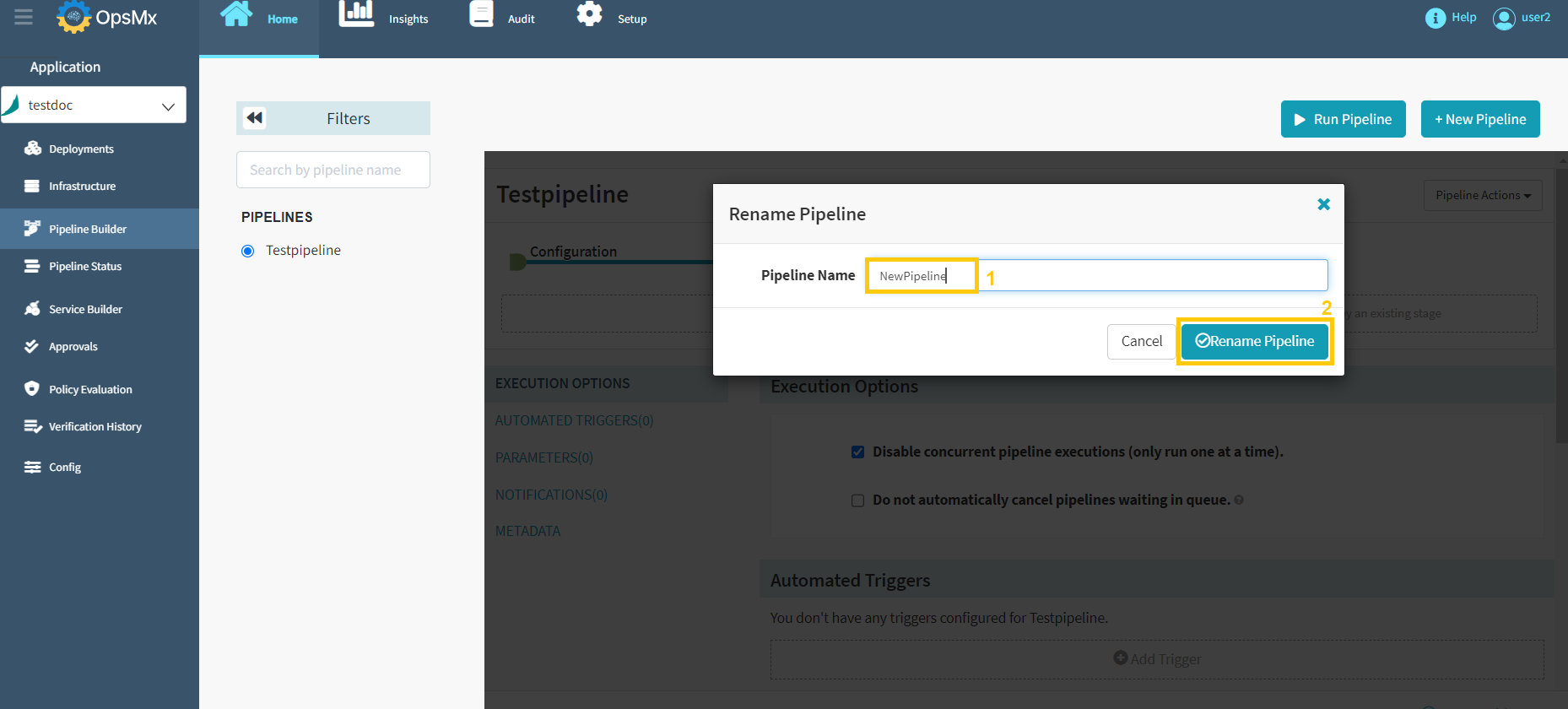Close the Rename Pipeline dialog

(x=1323, y=204)
